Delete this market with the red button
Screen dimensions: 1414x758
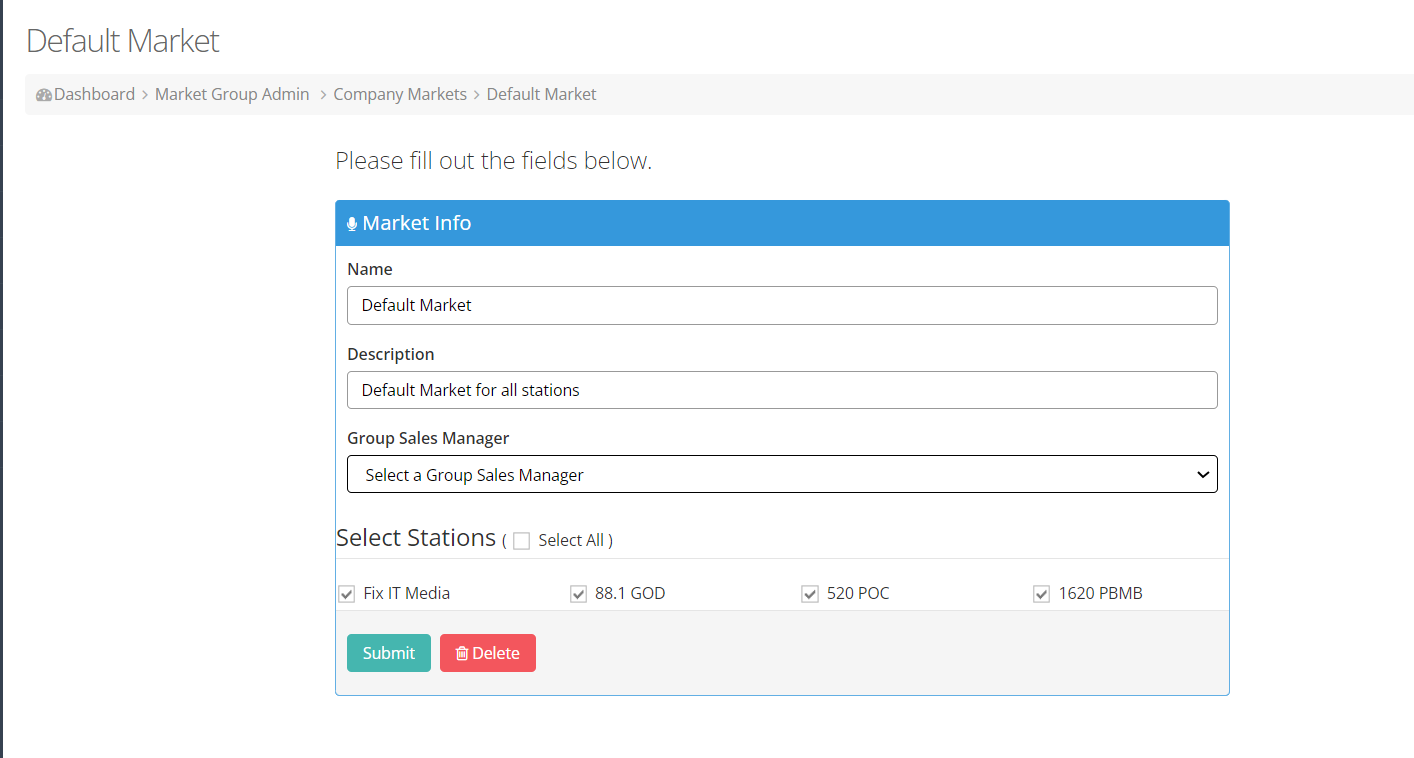pos(488,653)
